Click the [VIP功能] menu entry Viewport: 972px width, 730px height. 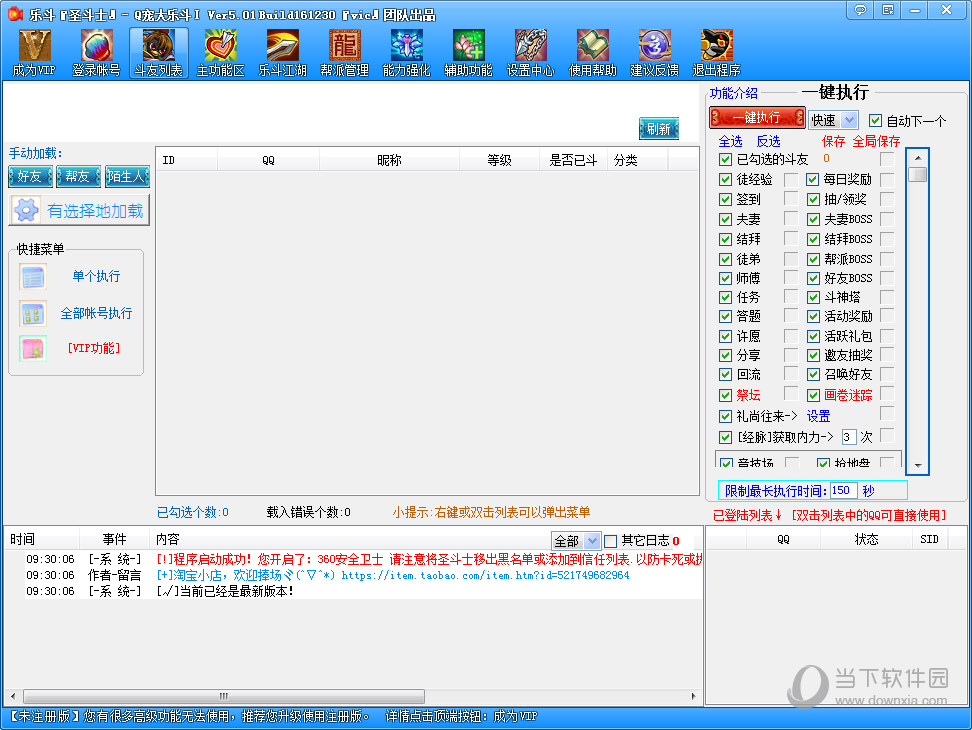coord(94,348)
